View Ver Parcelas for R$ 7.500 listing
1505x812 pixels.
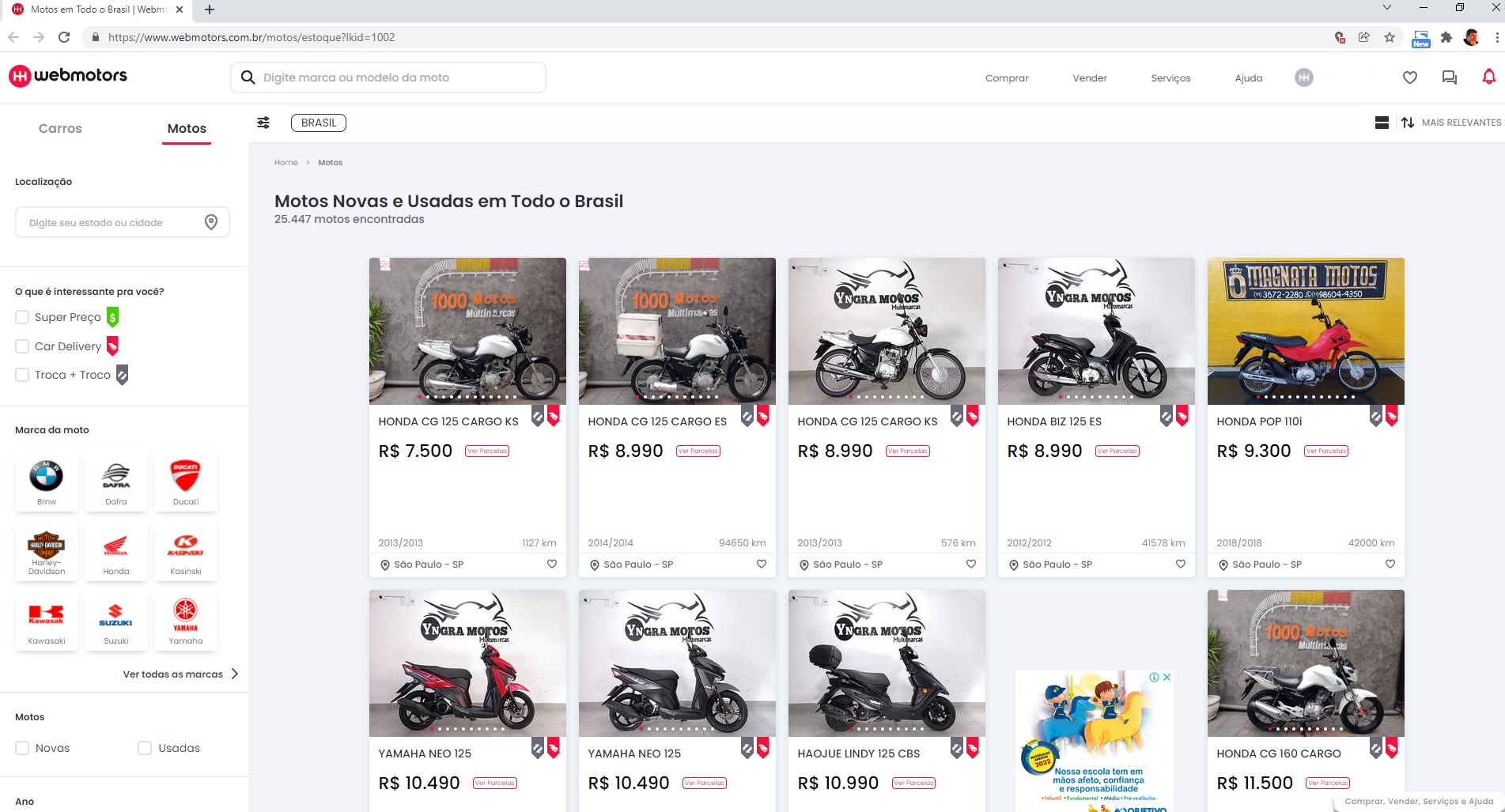coord(487,451)
